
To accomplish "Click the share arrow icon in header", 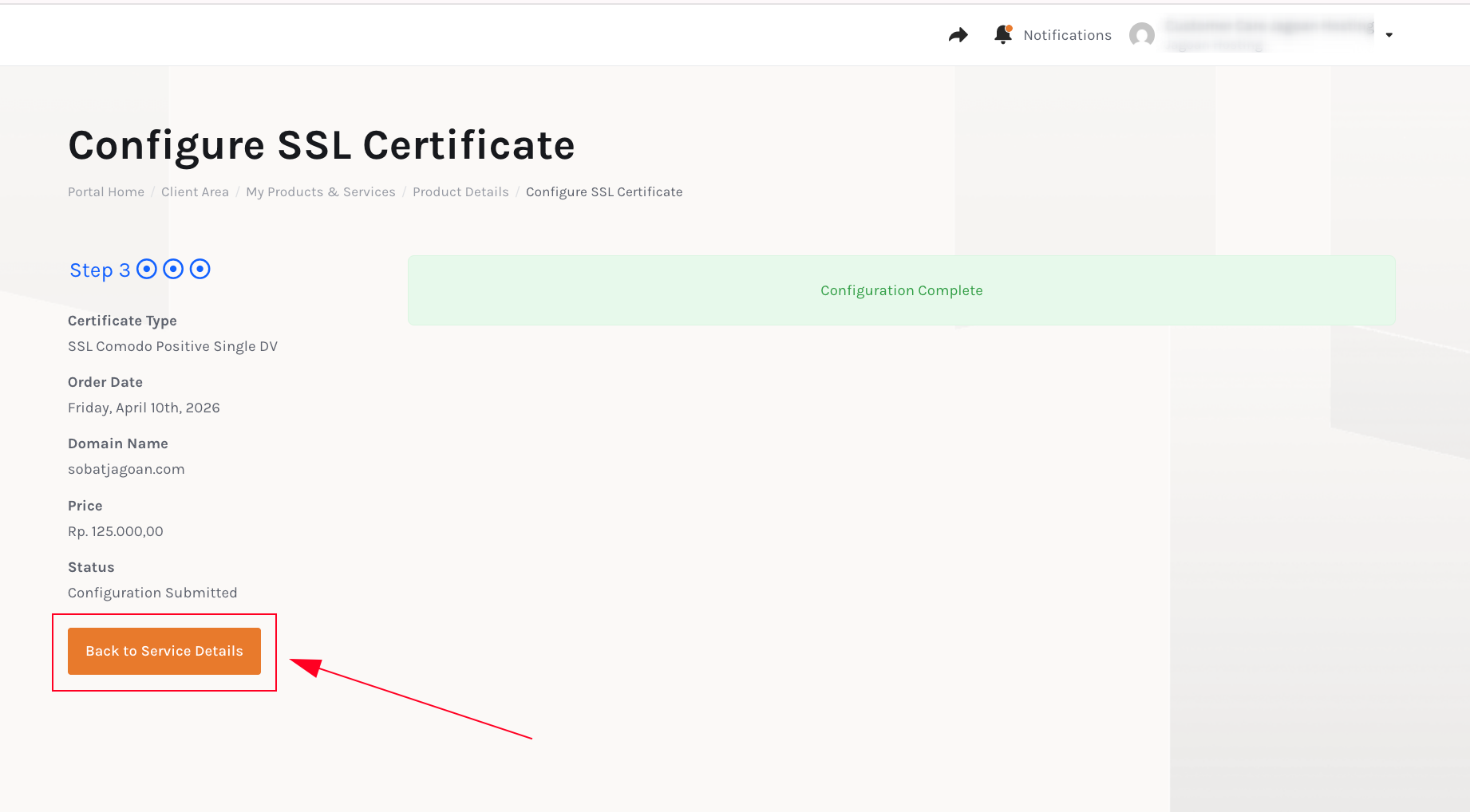I will coord(958,35).
